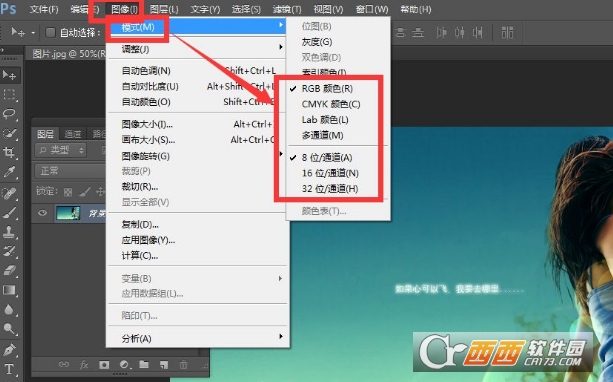
Task: Select the Move tool in the toolbox
Action: [x=9, y=75]
